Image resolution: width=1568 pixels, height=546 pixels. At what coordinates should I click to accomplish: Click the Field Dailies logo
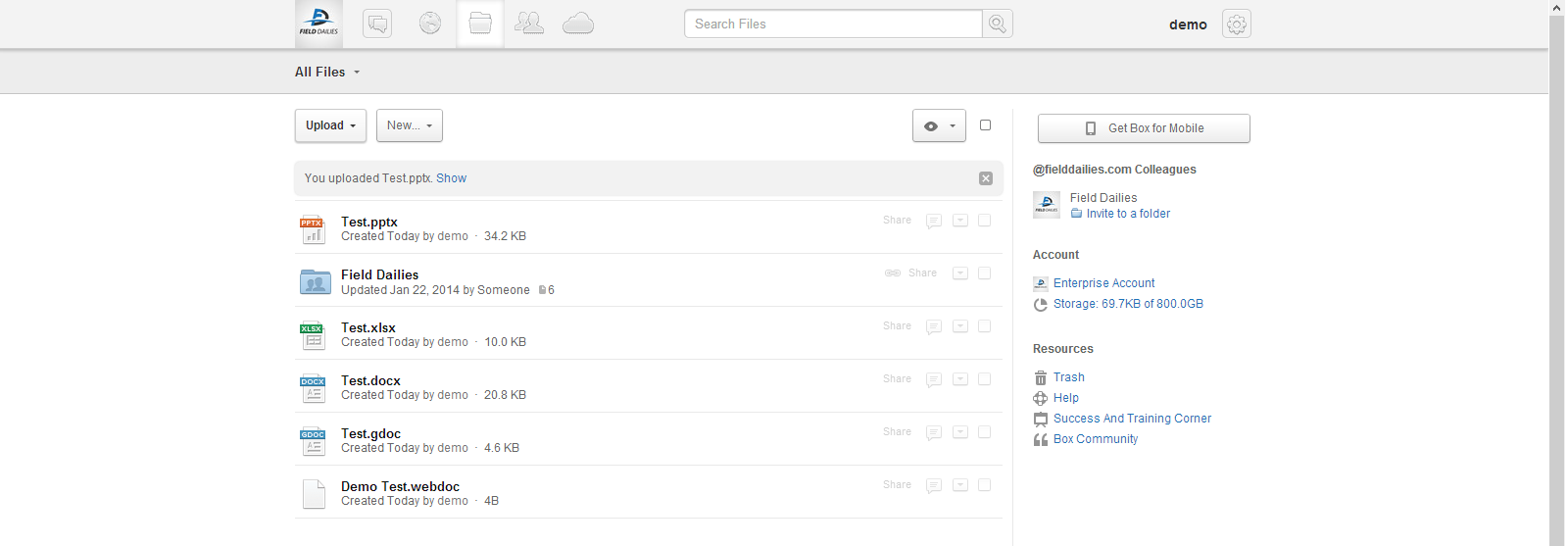318,24
